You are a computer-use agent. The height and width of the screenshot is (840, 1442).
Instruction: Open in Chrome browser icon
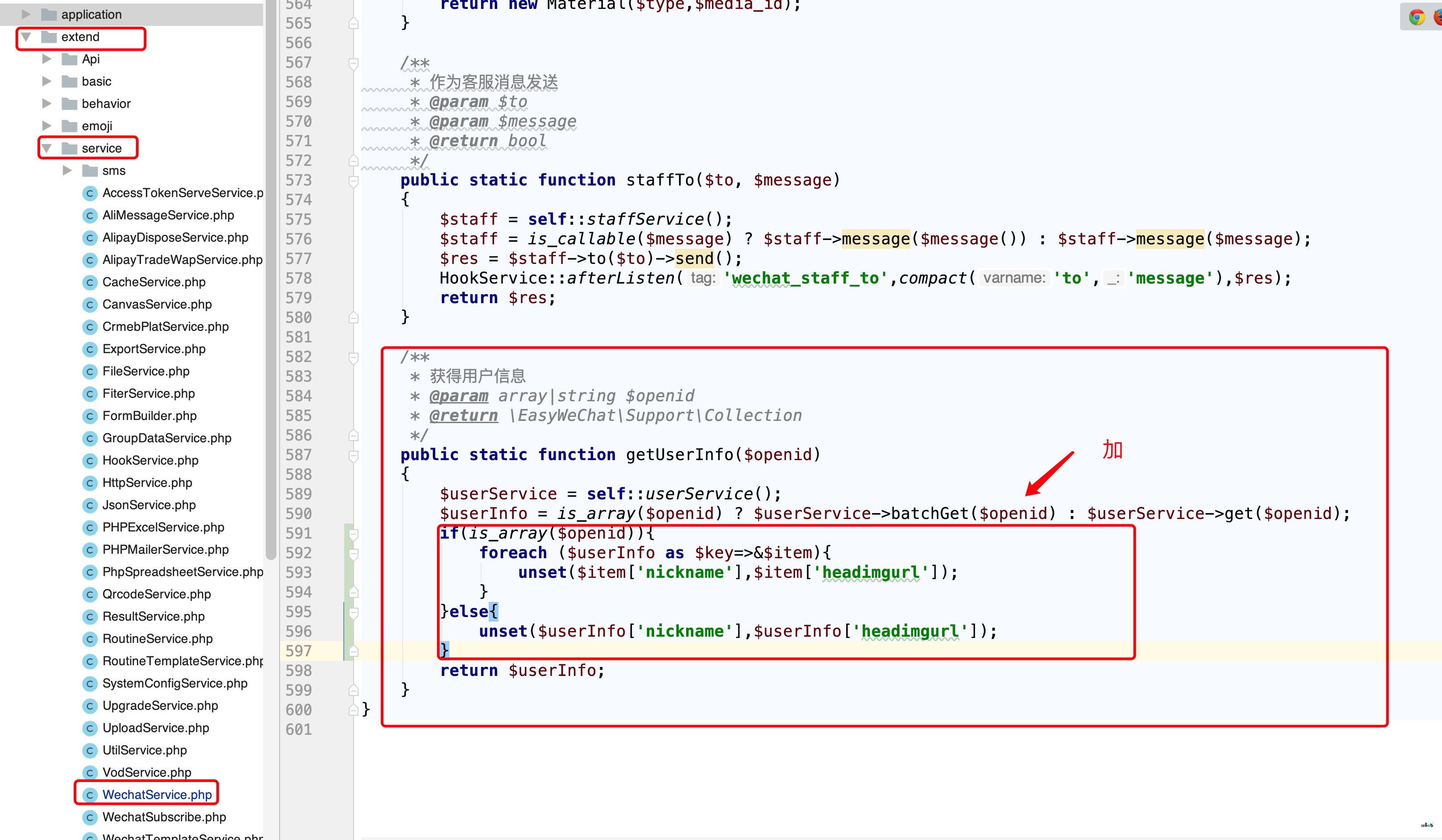click(1417, 17)
